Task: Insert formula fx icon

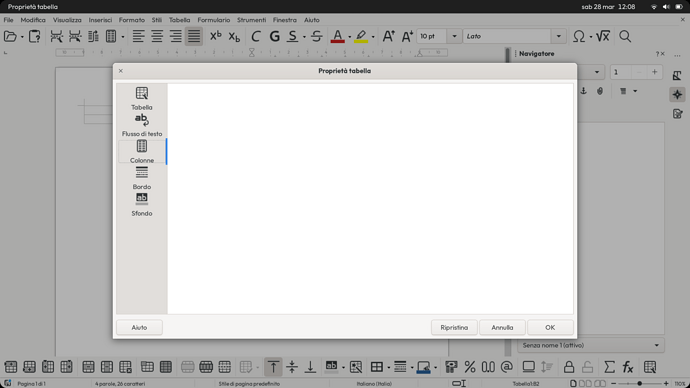Action: (628, 367)
